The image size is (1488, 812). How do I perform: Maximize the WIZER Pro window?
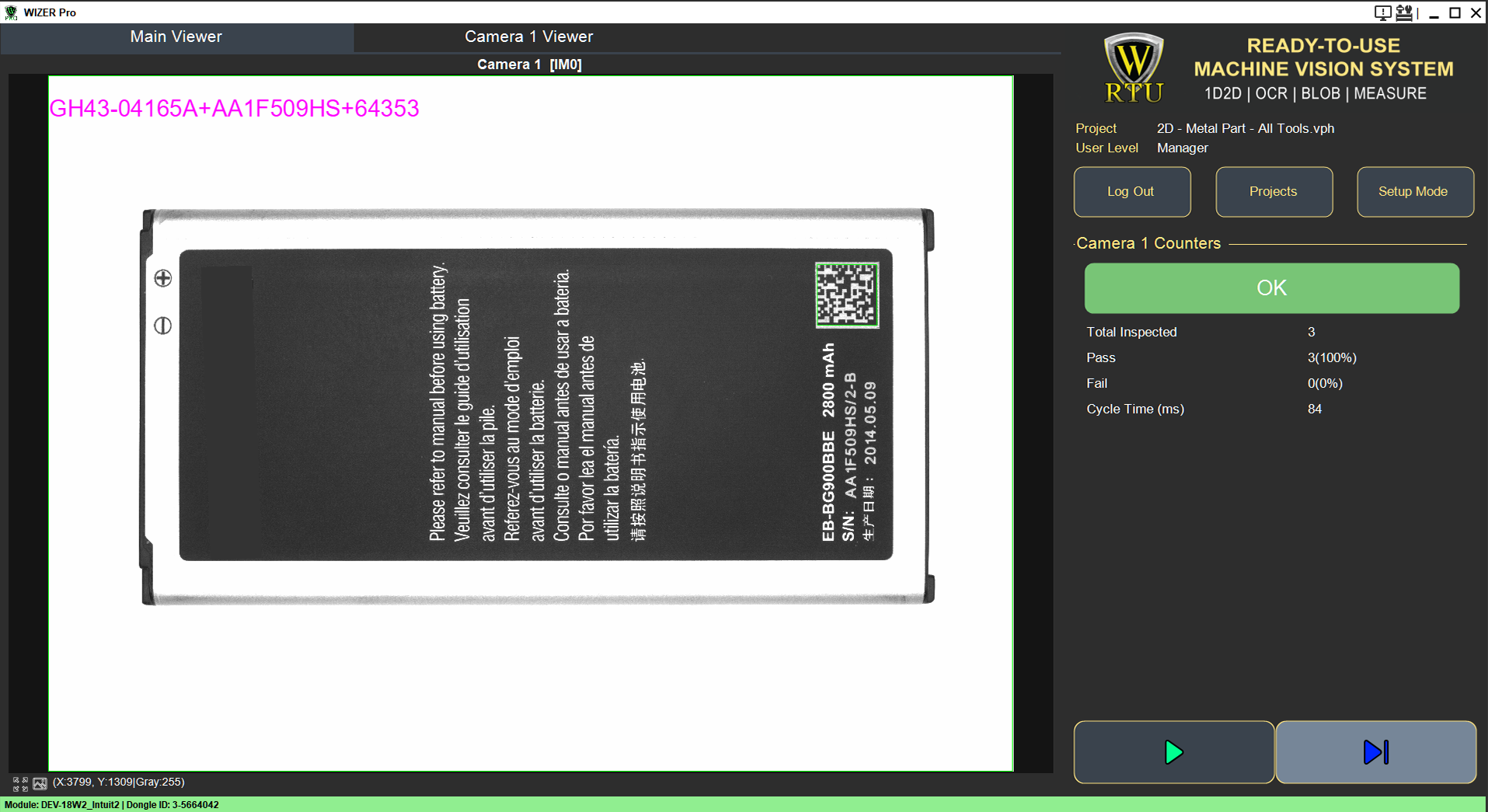[x=1455, y=12]
